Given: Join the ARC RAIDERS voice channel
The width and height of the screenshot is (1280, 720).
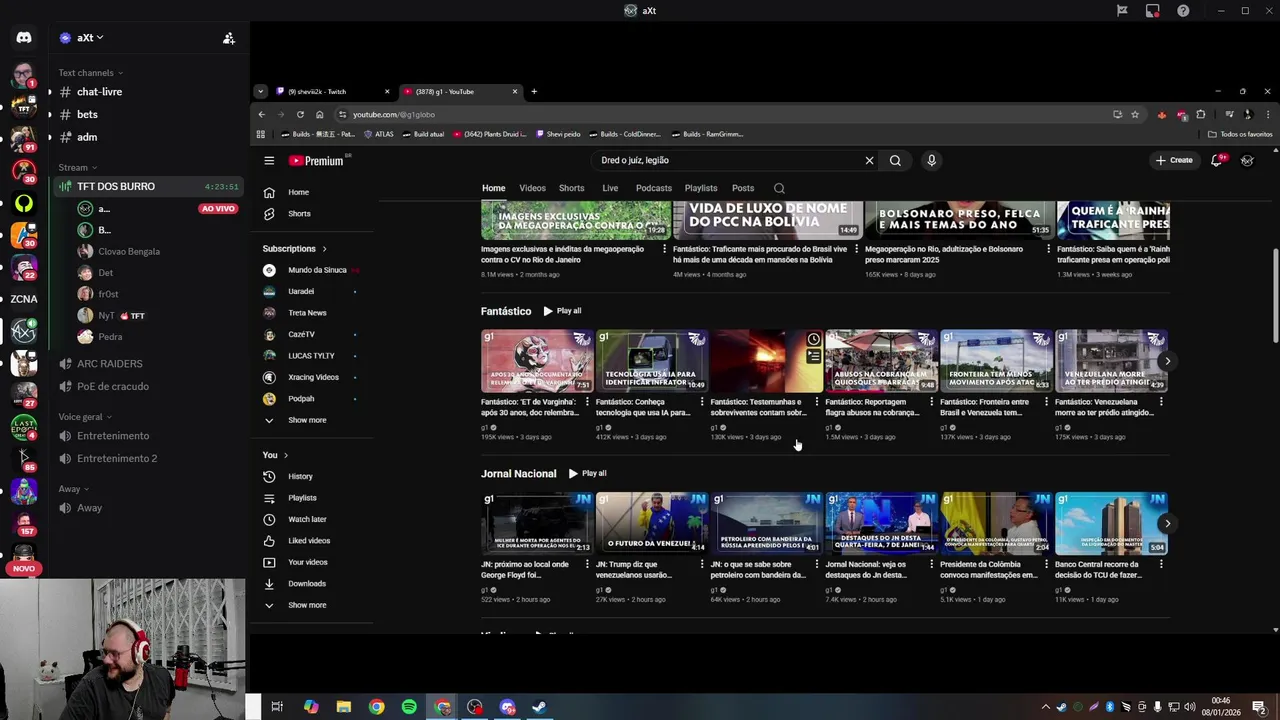Looking at the screenshot, I should click(x=147, y=364).
